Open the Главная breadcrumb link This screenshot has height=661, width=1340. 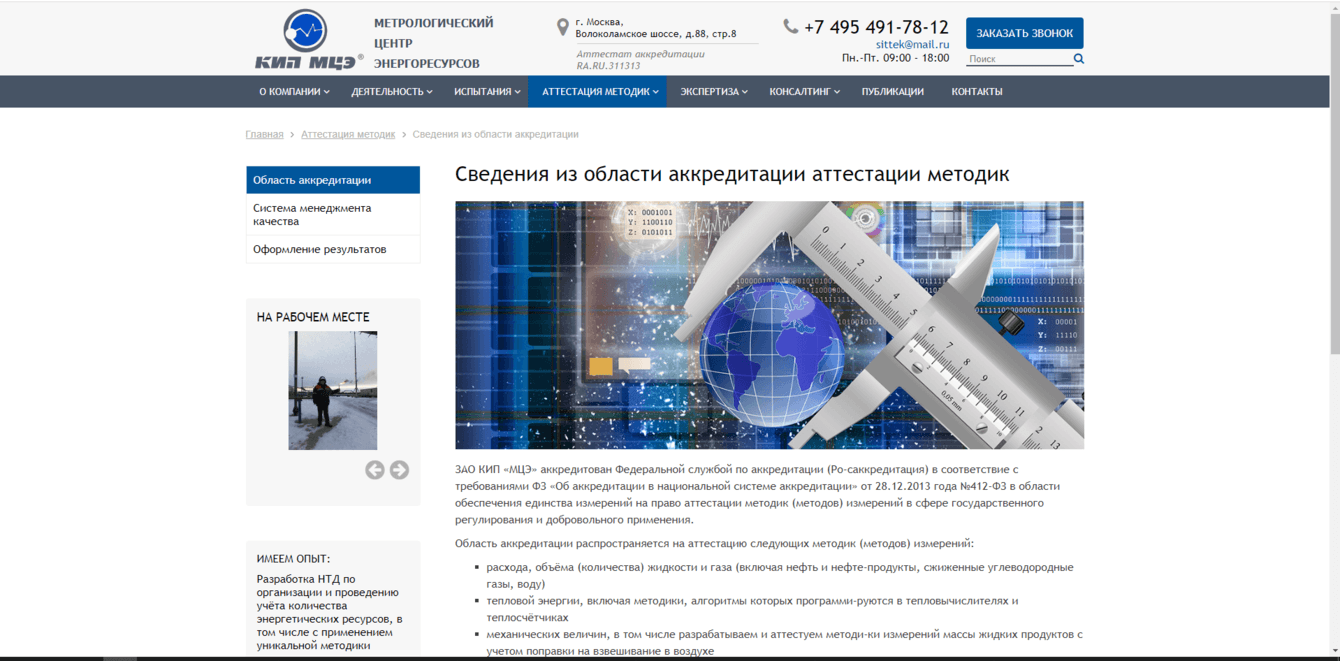pos(264,133)
